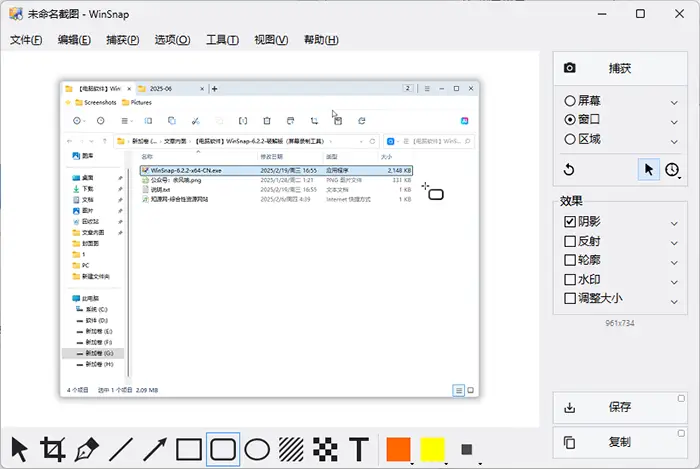Open the 文件(F) menu
This screenshot has height=469, width=700.
[x=26, y=40]
